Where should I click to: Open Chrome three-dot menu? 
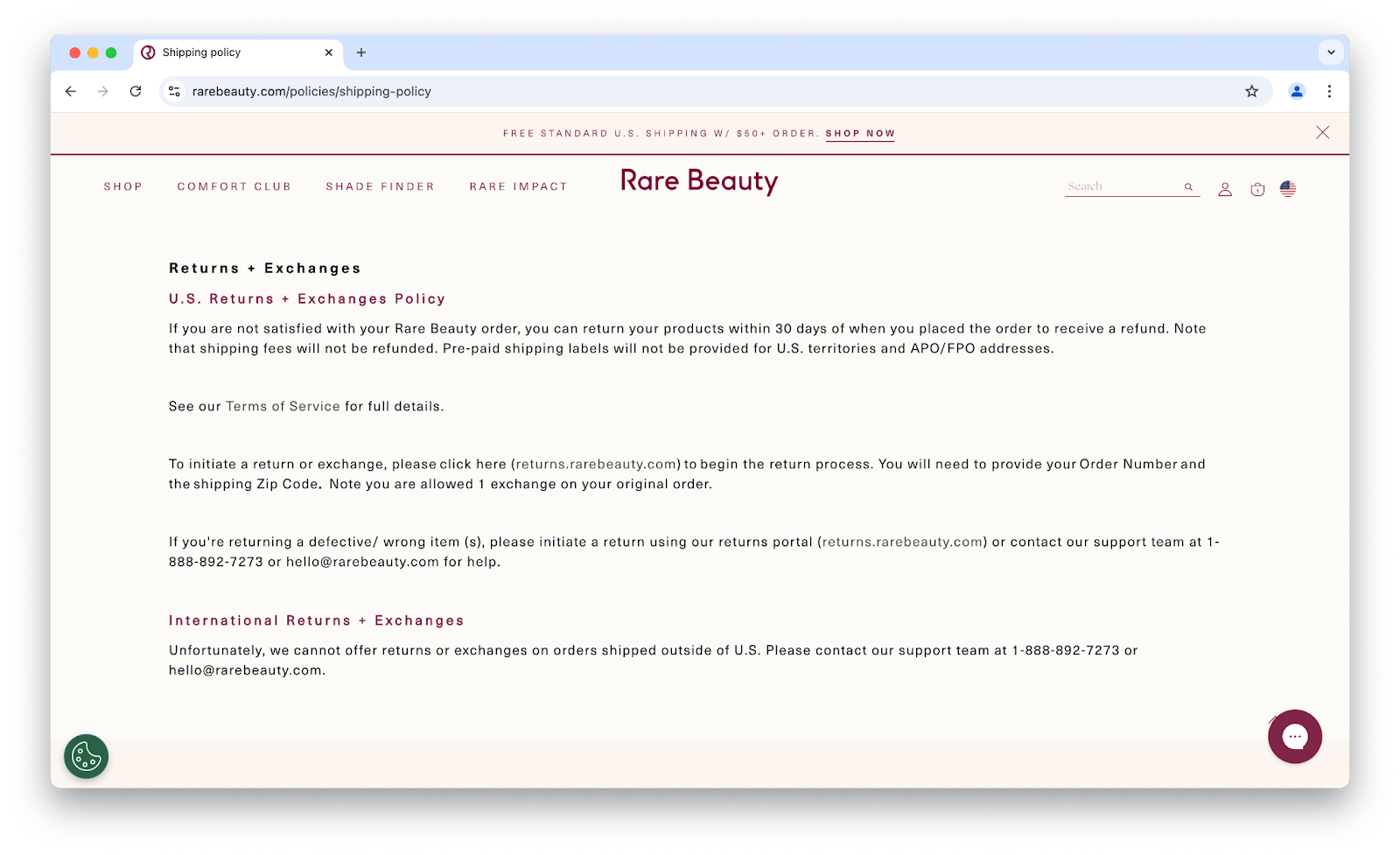click(x=1329, y=91)
